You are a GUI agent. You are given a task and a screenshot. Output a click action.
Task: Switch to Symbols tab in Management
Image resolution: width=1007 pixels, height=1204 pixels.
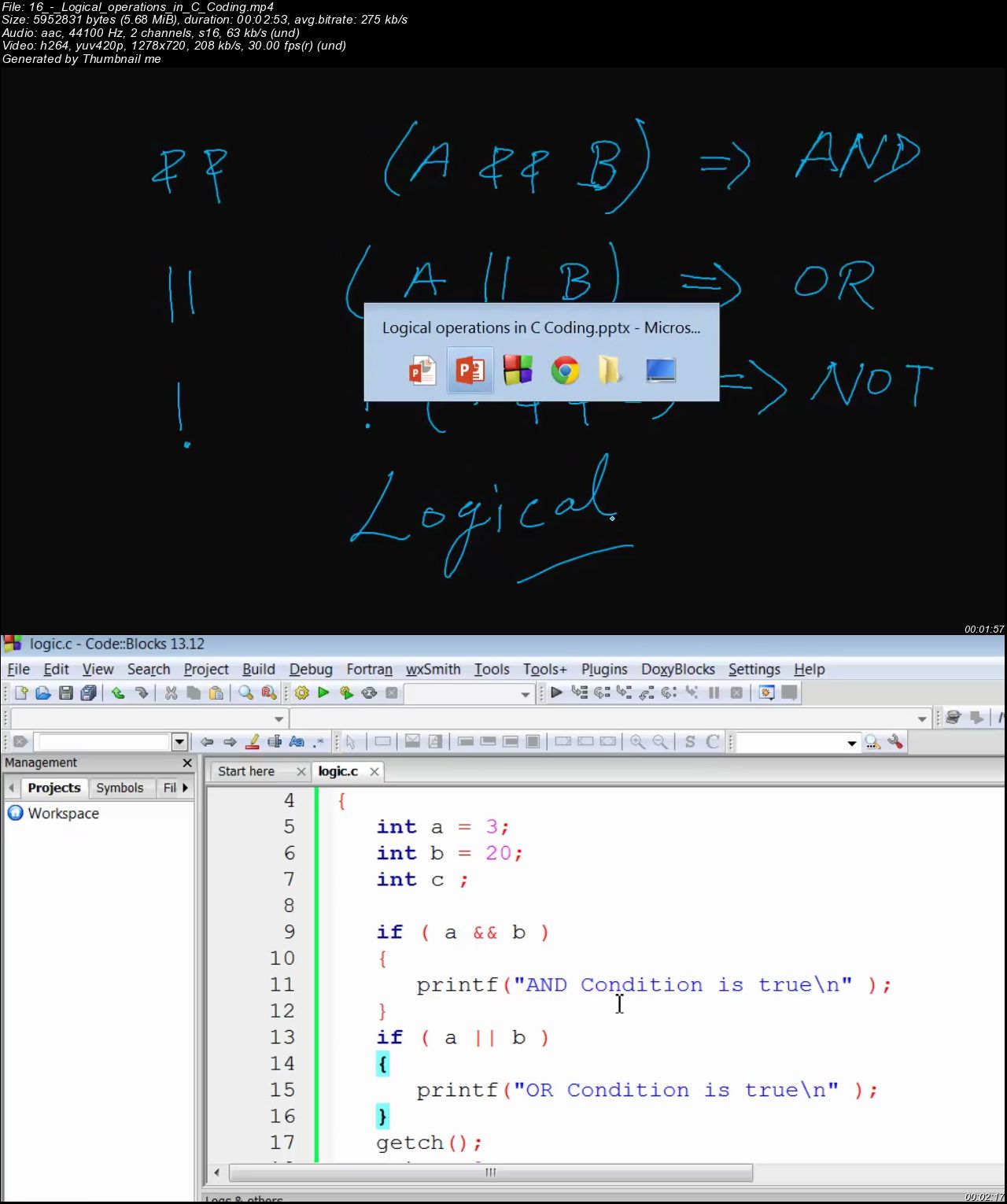(120, 788)
